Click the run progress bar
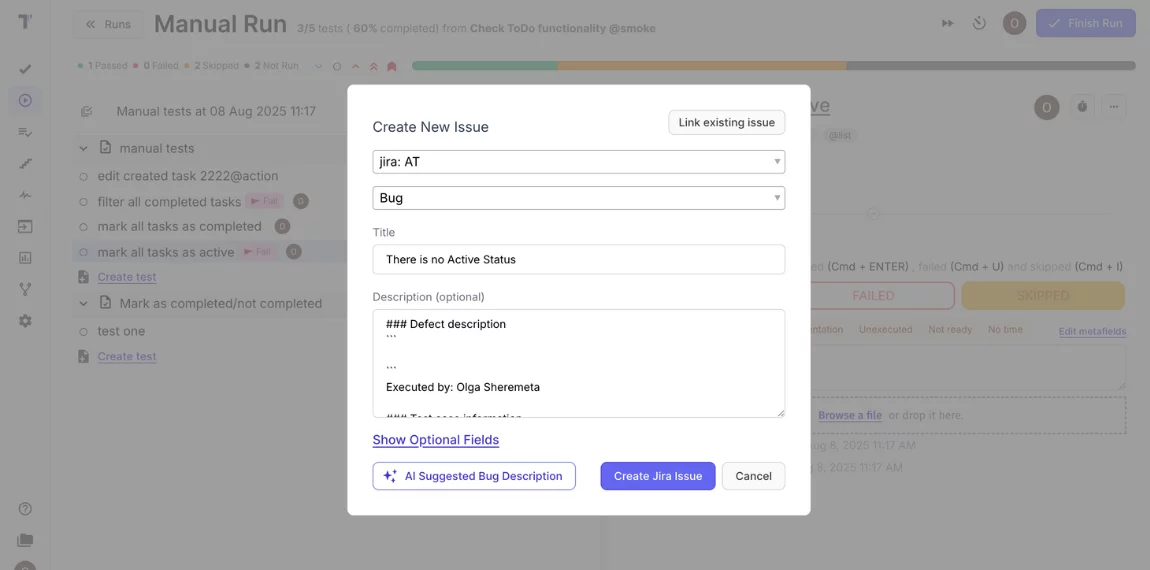 (x=774, y=66)
